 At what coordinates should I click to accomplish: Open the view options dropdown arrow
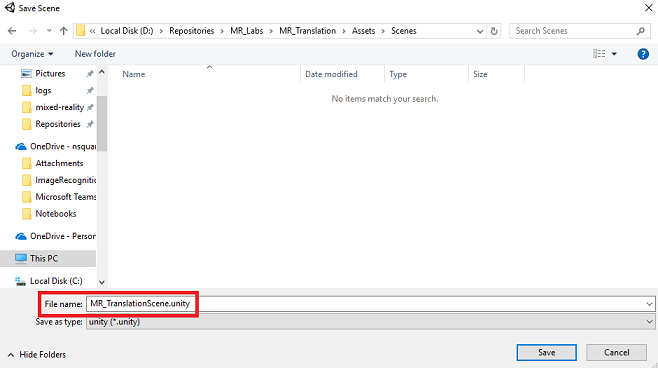[614, 54]
